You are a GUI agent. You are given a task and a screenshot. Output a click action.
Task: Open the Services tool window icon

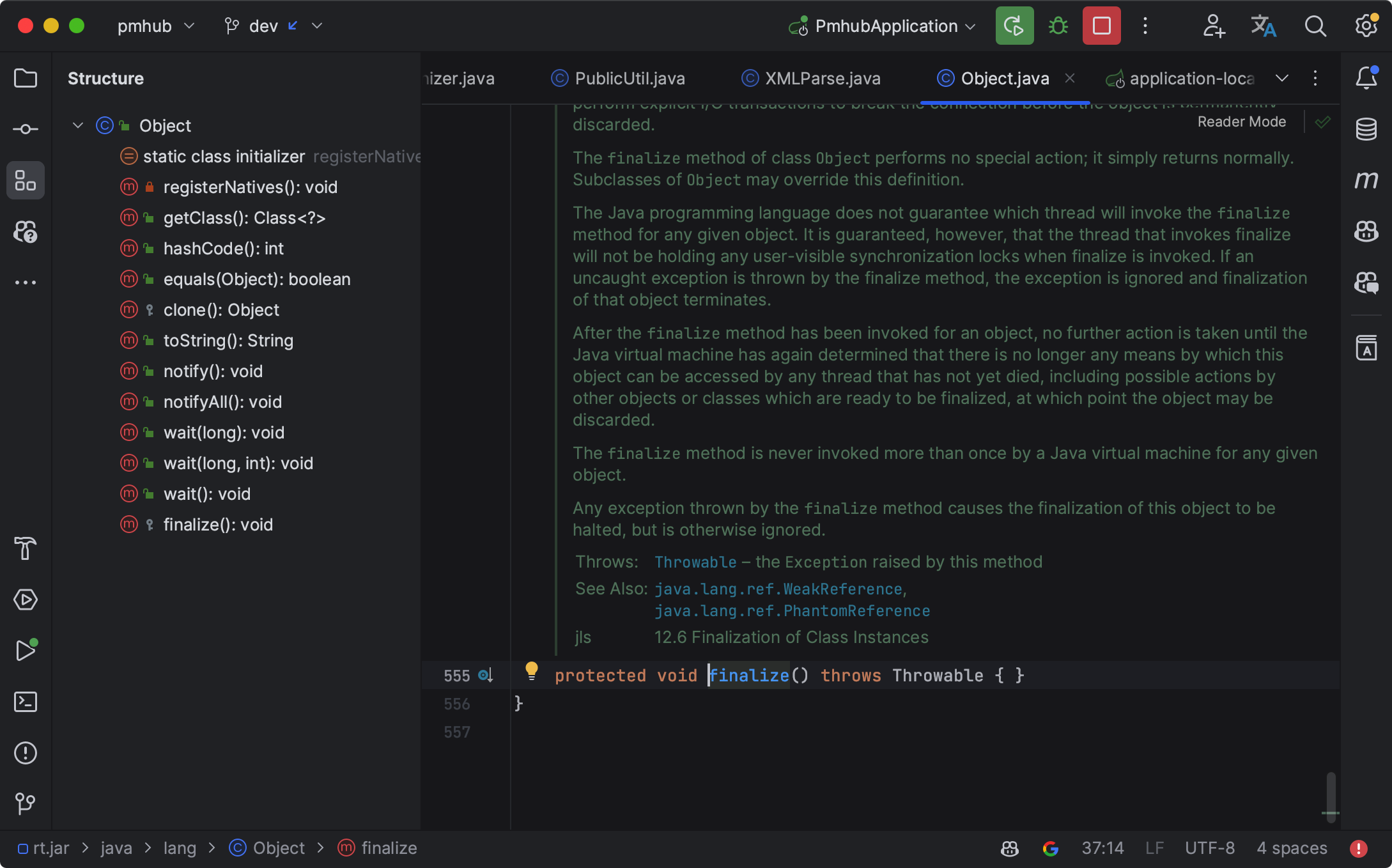point(26,600)
